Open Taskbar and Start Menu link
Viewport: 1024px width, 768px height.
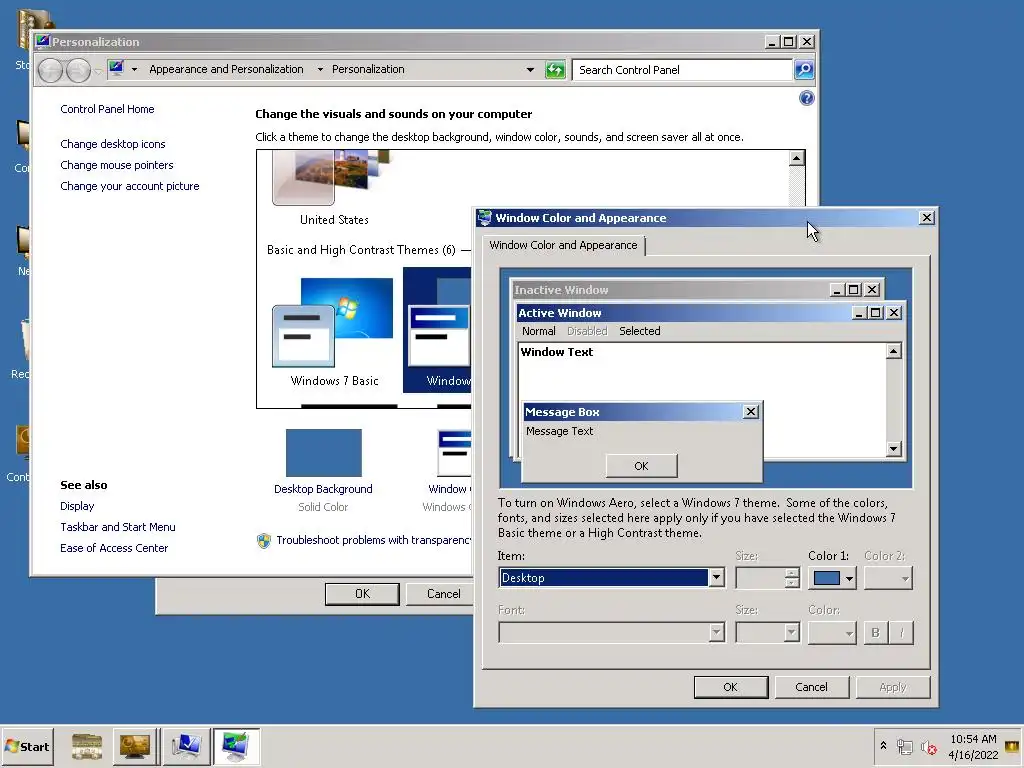tap(118, 527)
